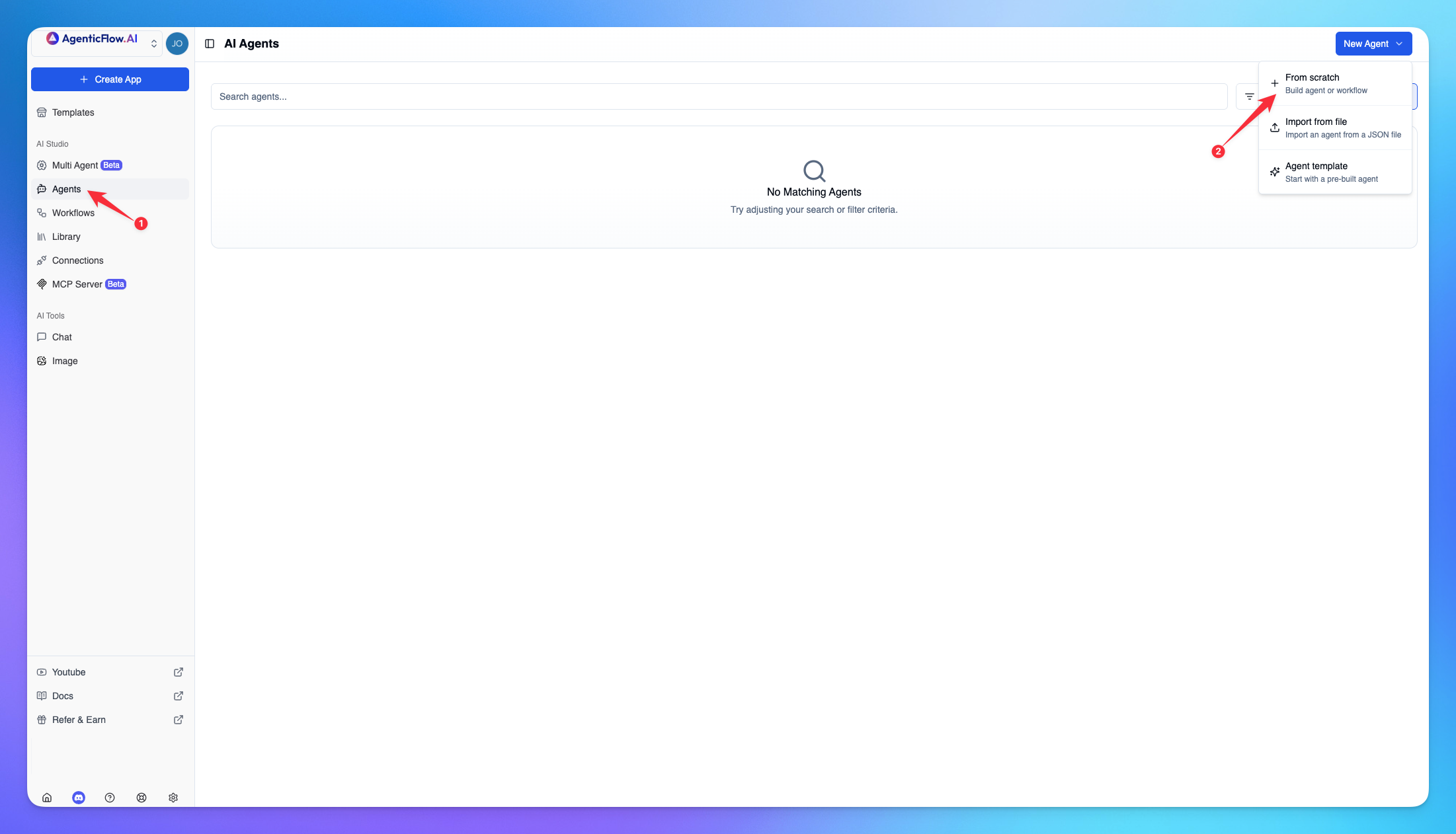Open the Discord icon in bottom bar
The width and height of the screenshot is (1456, 834).
point(79,798)
